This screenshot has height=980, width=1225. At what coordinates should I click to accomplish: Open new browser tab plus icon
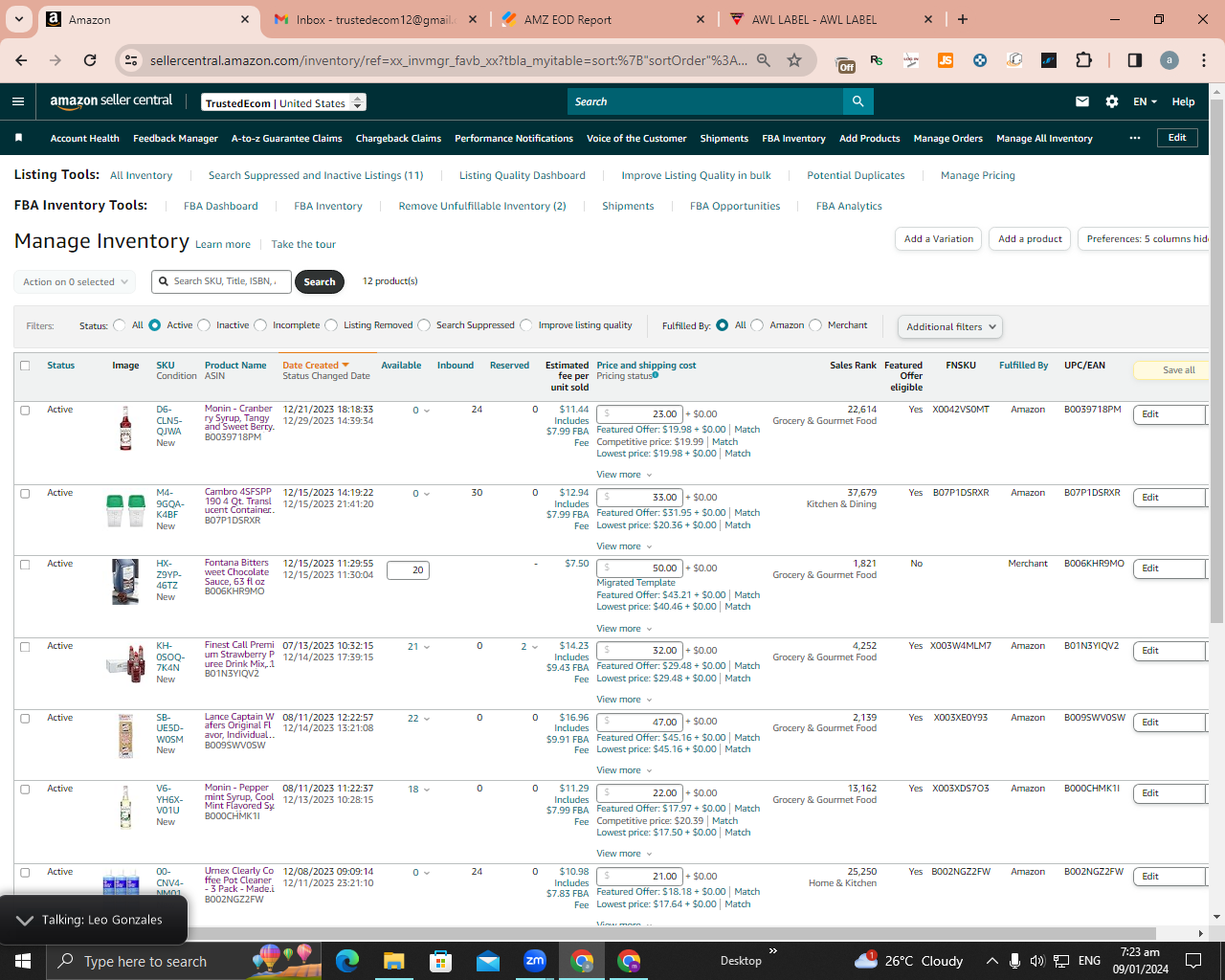[x=963, y=19]
